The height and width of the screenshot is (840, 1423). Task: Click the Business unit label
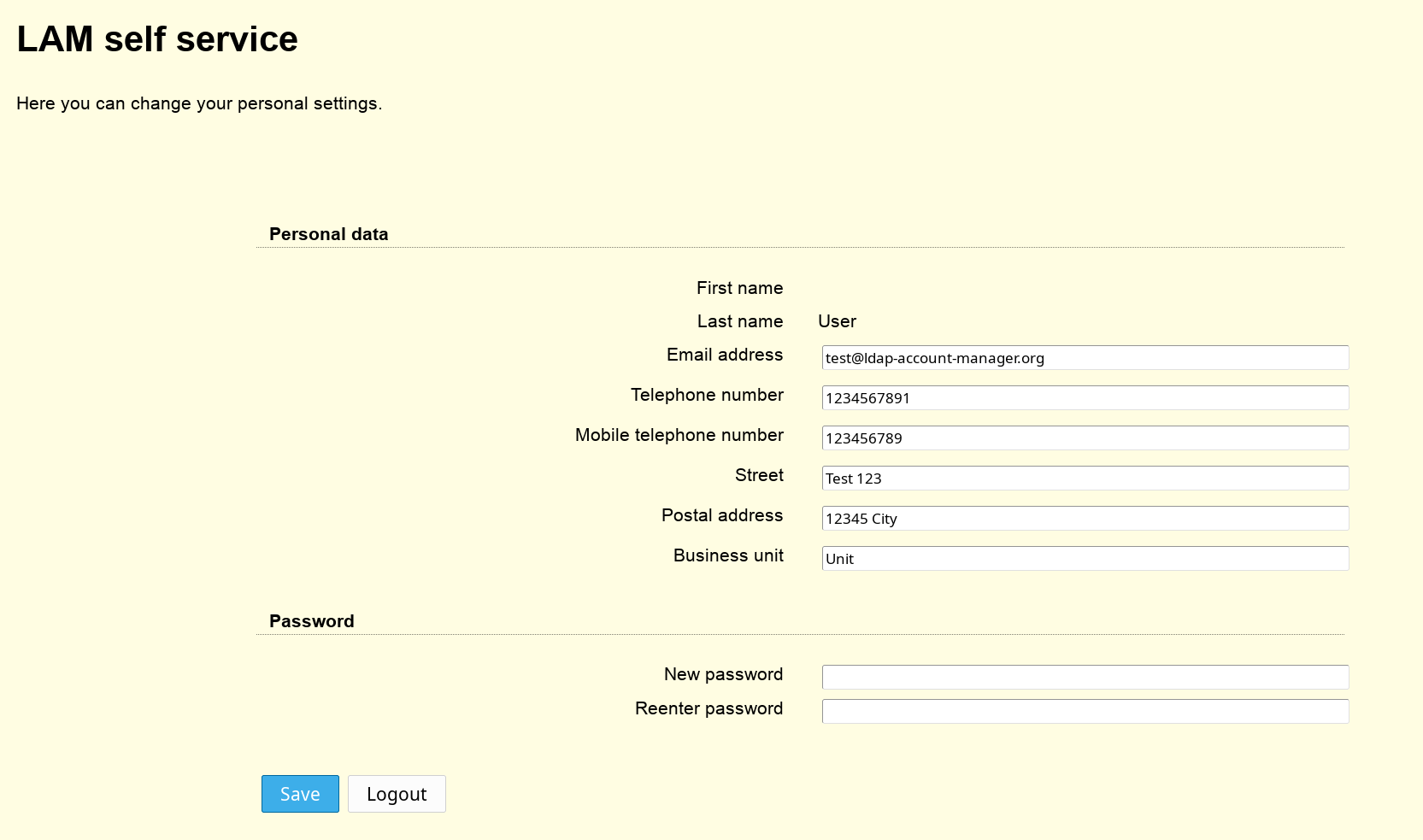727,555
